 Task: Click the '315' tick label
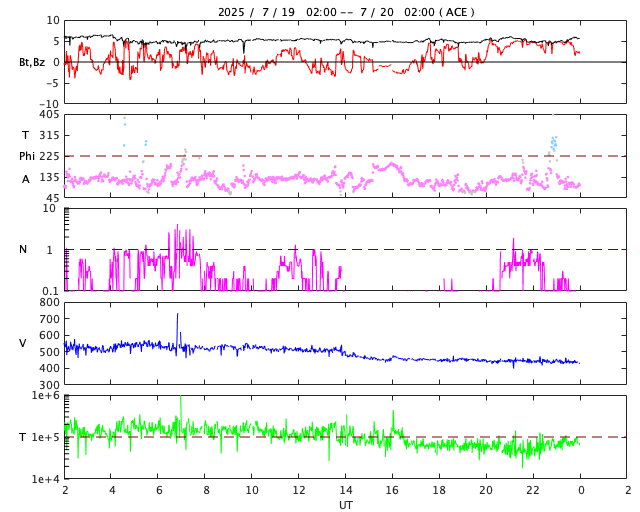click(x=49, y=135)
